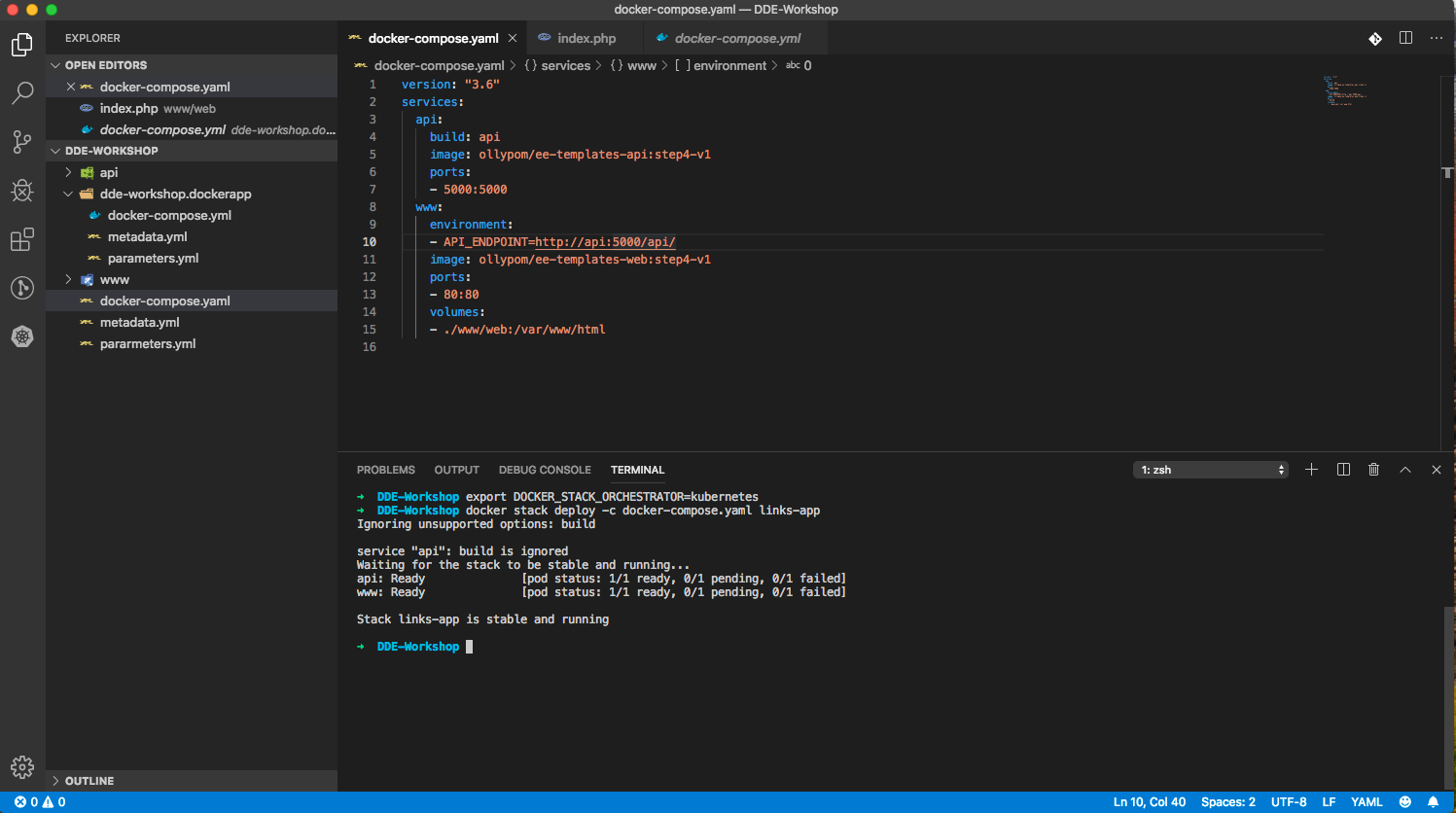
Task: Open pararmeters.yml file
Action: pyautogui.click(x=192, y=343)
